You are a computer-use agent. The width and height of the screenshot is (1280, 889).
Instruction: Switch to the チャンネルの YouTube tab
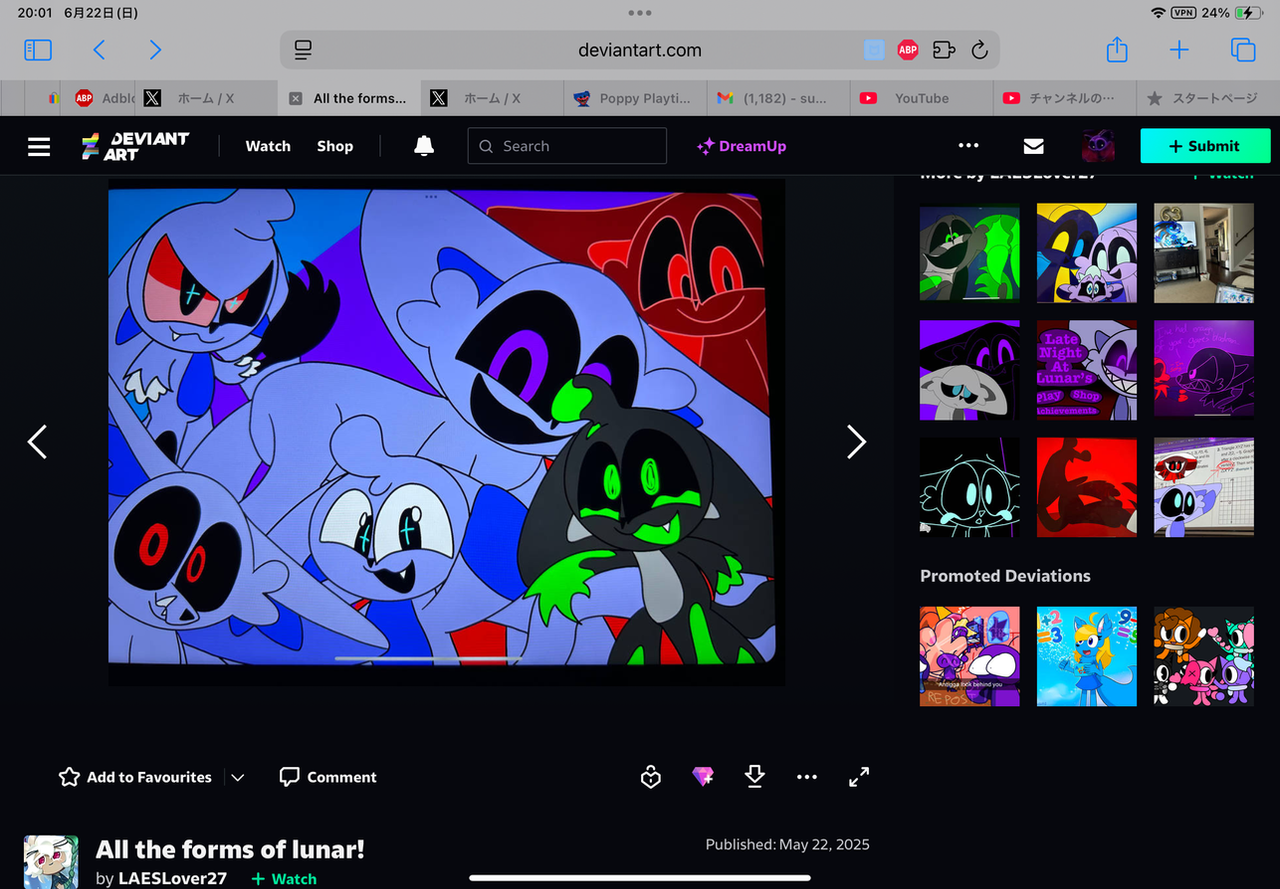click(1065, 98)
